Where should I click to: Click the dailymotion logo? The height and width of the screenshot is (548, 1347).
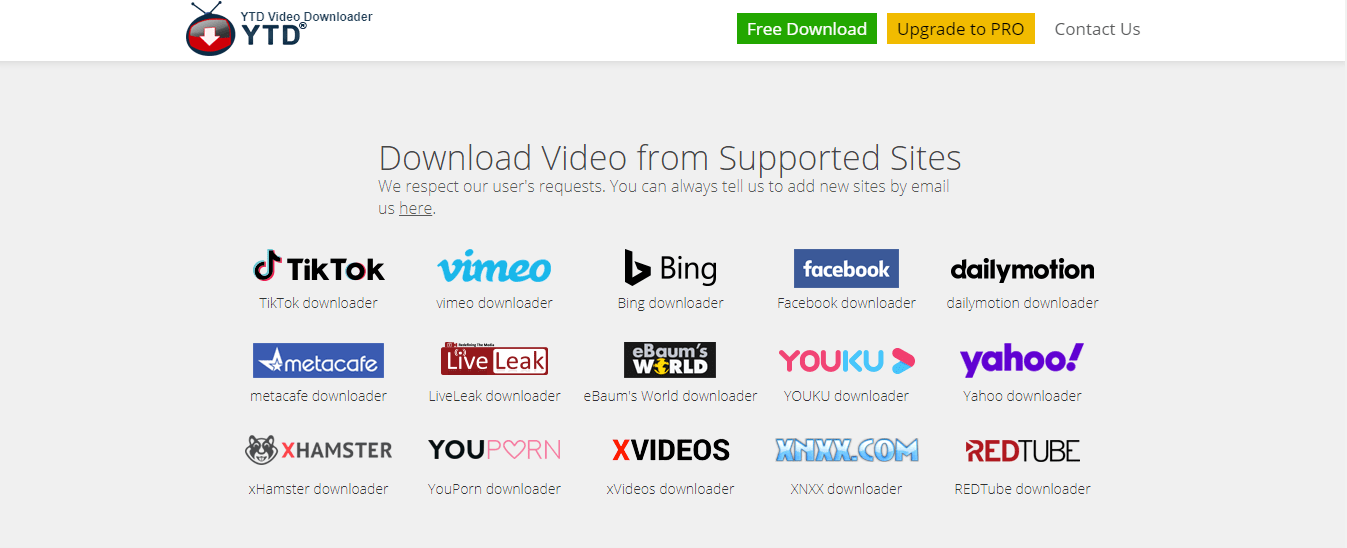(1022, 269)
